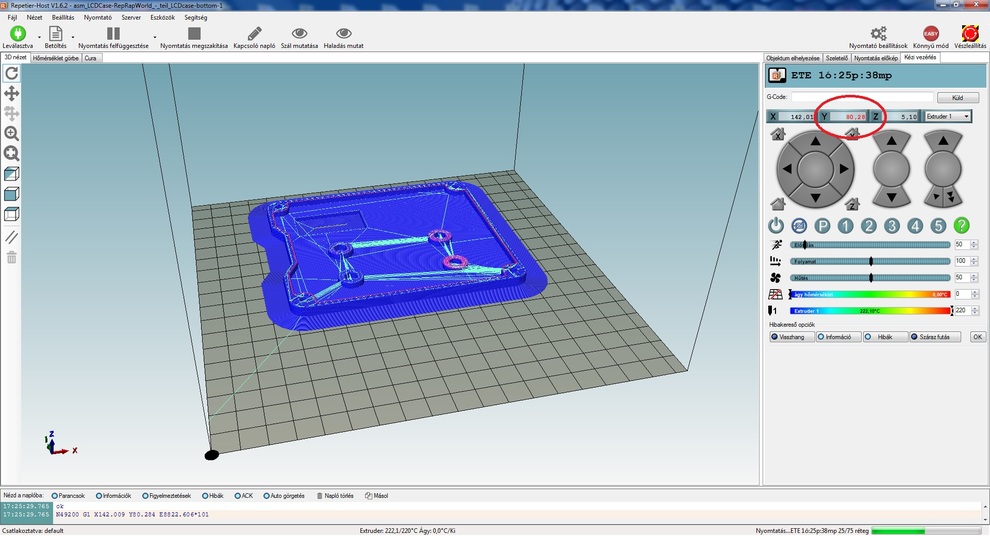The width and height of the screenshot is (990, 536).
Task: Toggle the ACK log filter
Action: pyautogui.click(x=238, y=495)
